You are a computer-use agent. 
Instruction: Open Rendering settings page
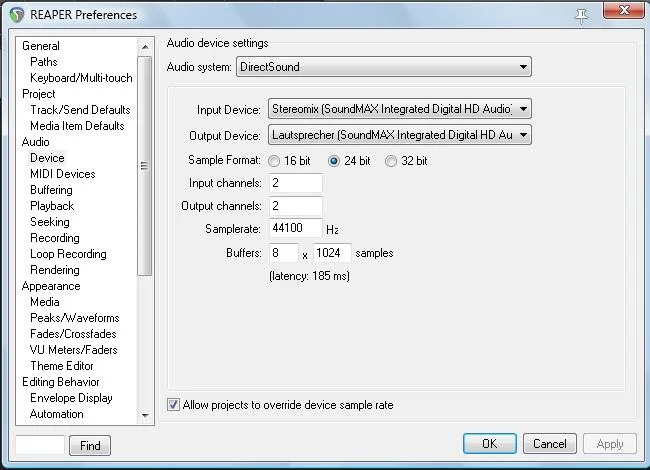pyautogui.click(x=55, y=270)
